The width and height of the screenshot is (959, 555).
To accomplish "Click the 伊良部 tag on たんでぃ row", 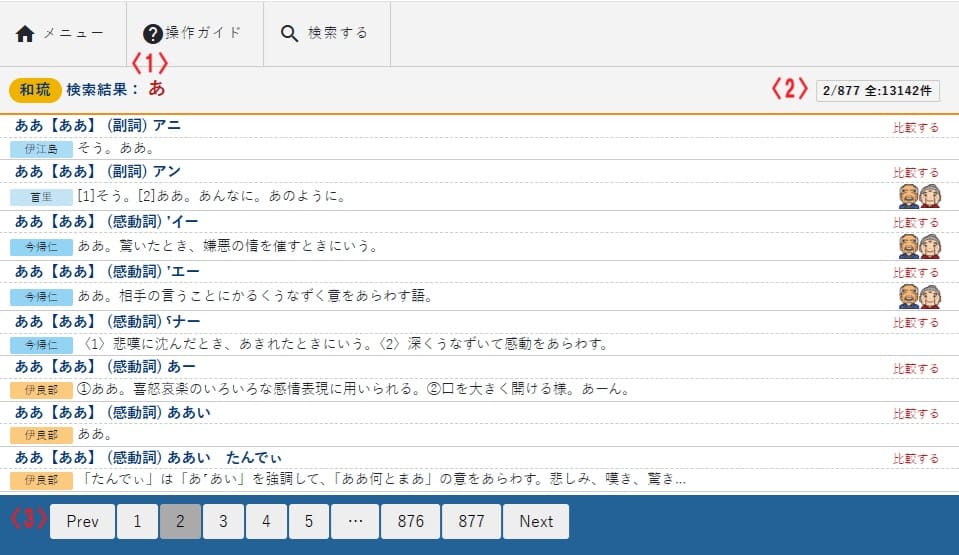I will (42, 480).
